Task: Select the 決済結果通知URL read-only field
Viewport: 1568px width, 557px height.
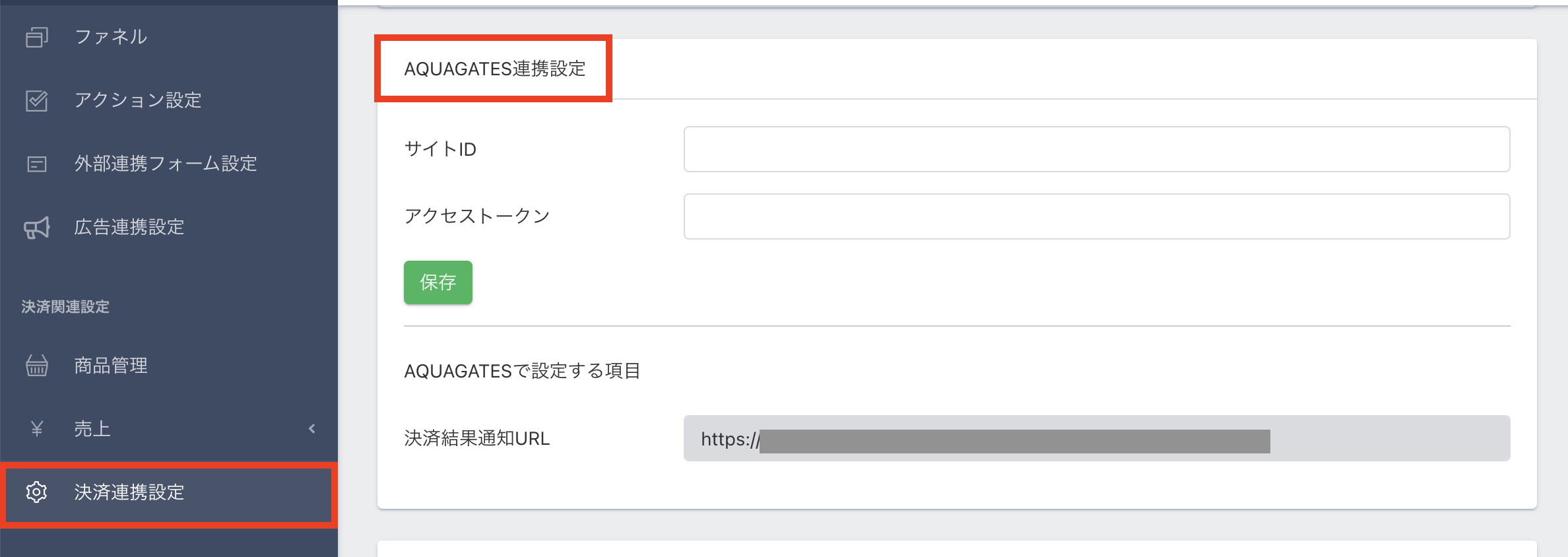Action: [1096, 438]
